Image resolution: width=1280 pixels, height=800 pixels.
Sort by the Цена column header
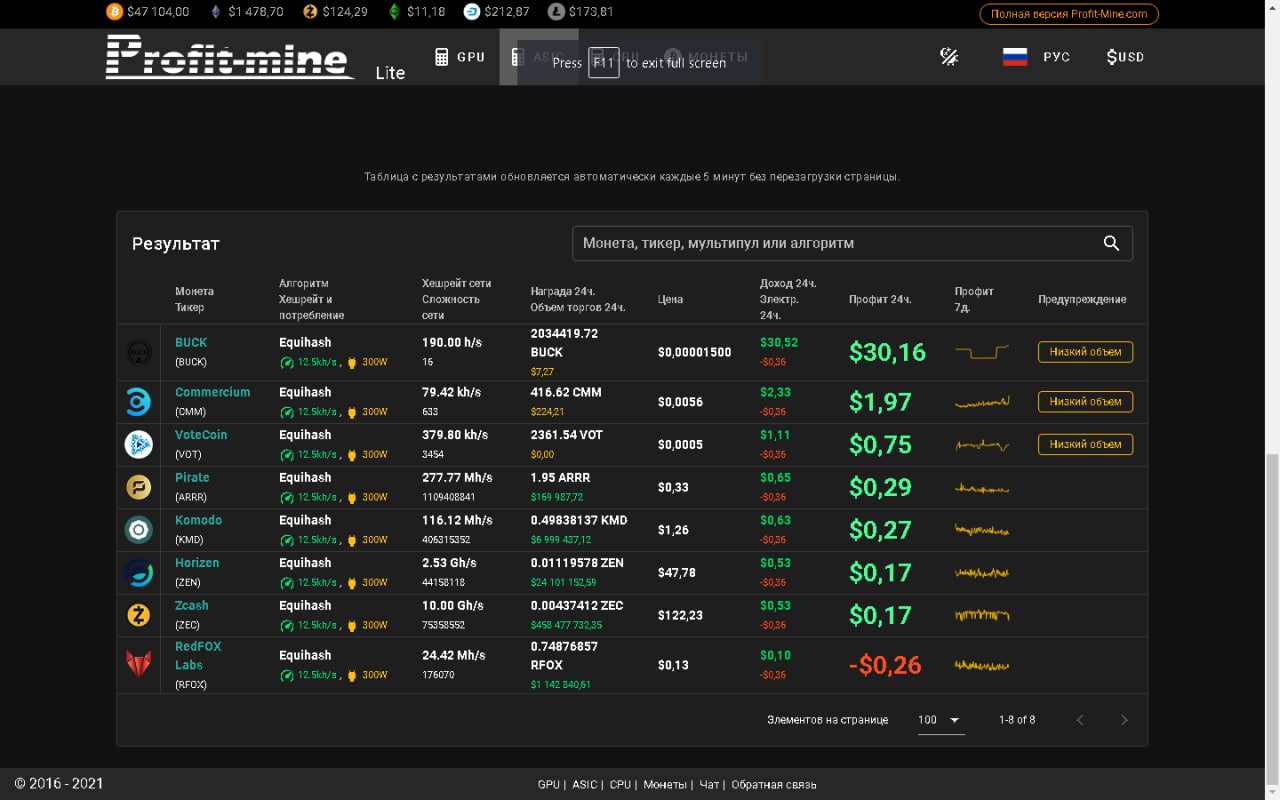pyautogui.click(x=671, y=299)
